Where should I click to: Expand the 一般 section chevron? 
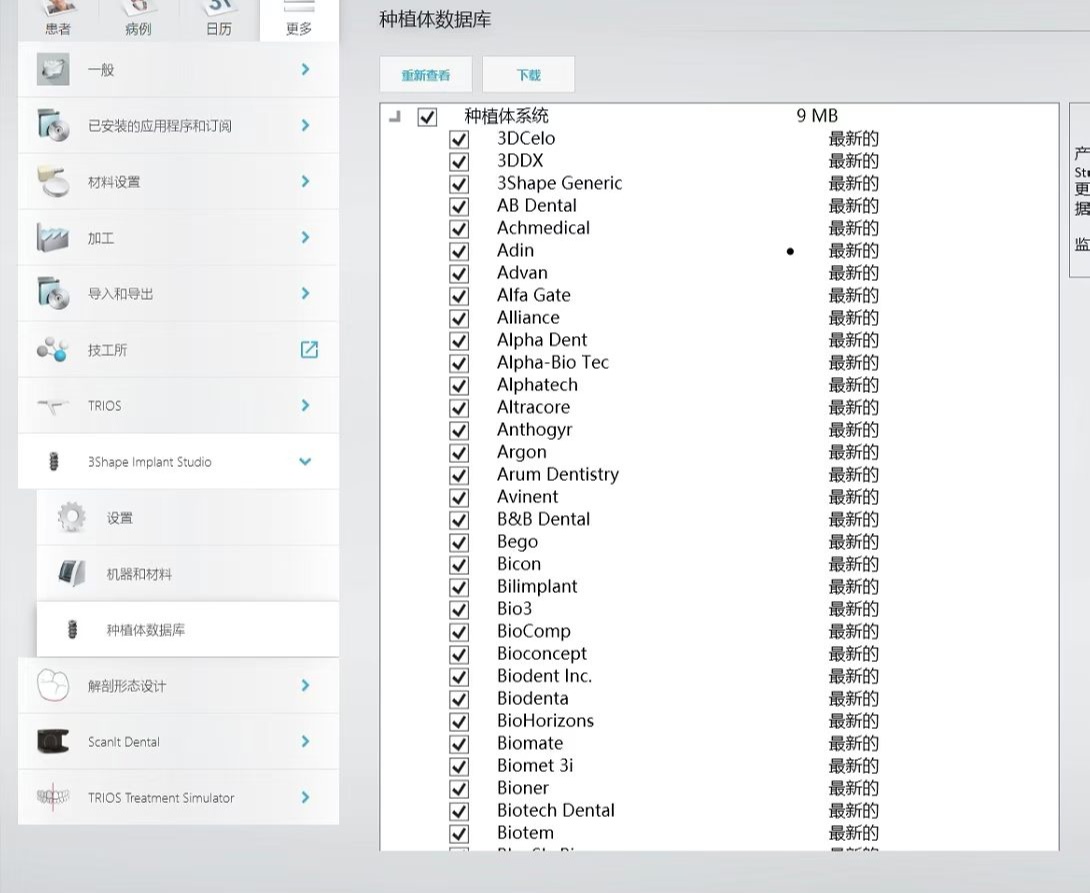pyautogui.click(x=305, y=69)
